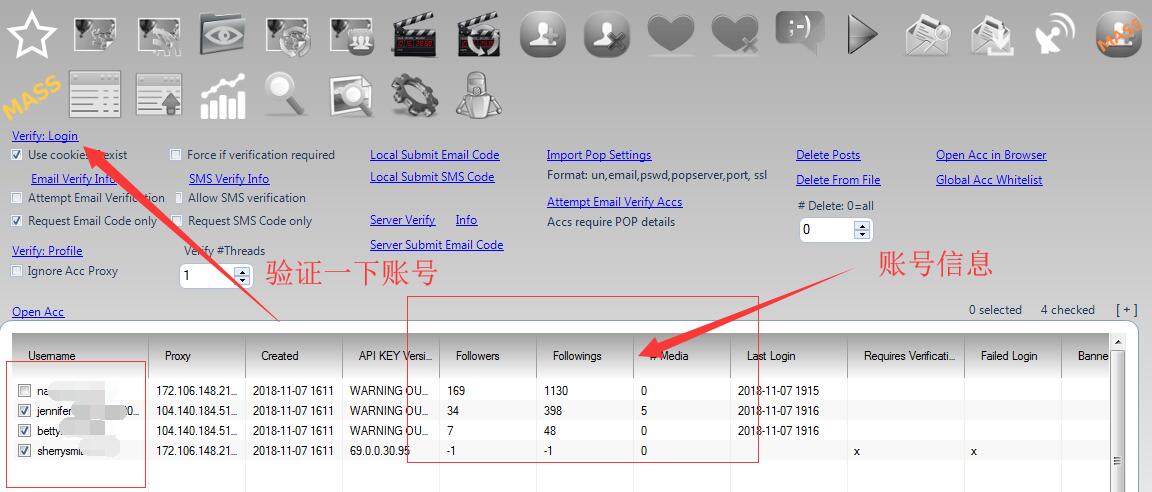Click the magnifying glass search icon

pos(286,96)
